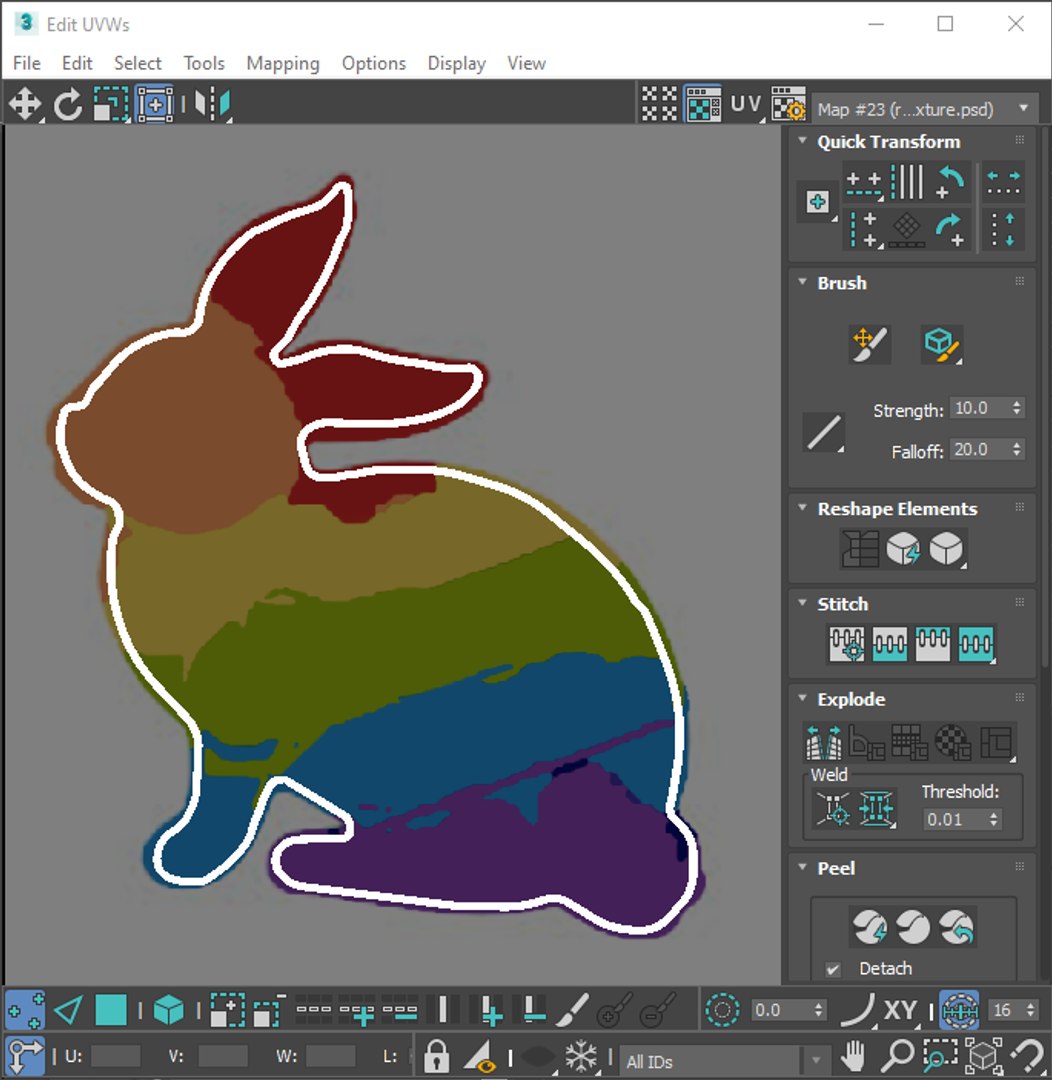The height and width of the screenshot is (1080, 1052).
Task: Click Target Weld icon
Action: coord(833,808)
